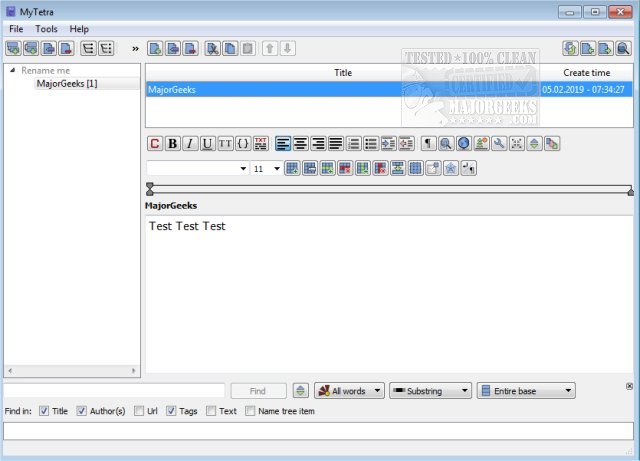This screenshot has width=640, height=461.
Task: Sort by Create time column header
Action: pos(587,73)
